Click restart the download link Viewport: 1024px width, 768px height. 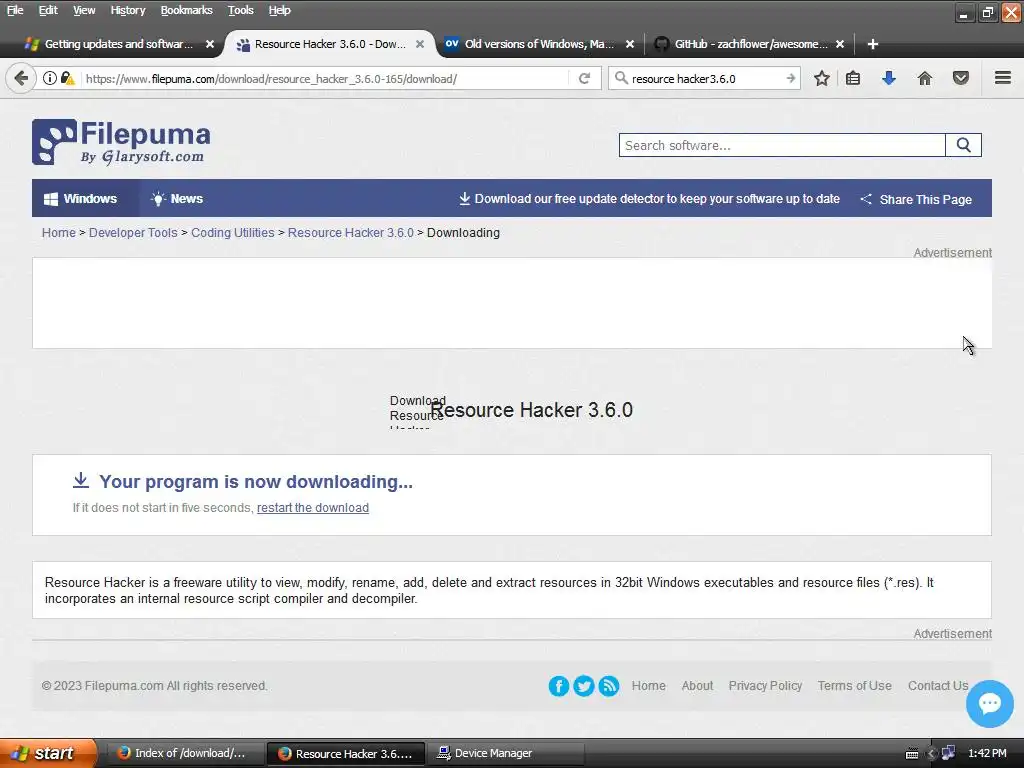(x=313, y=507)
